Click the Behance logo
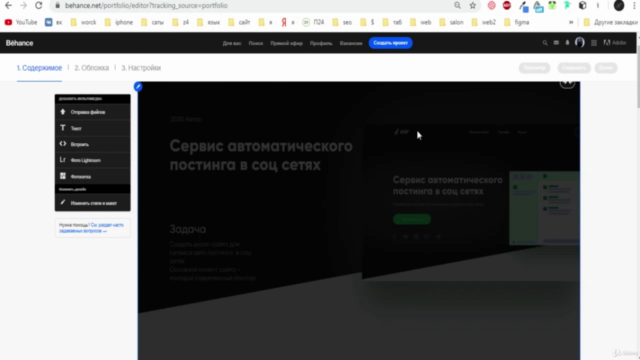This screenshot has width=640, height=360. tap(20, 43)
